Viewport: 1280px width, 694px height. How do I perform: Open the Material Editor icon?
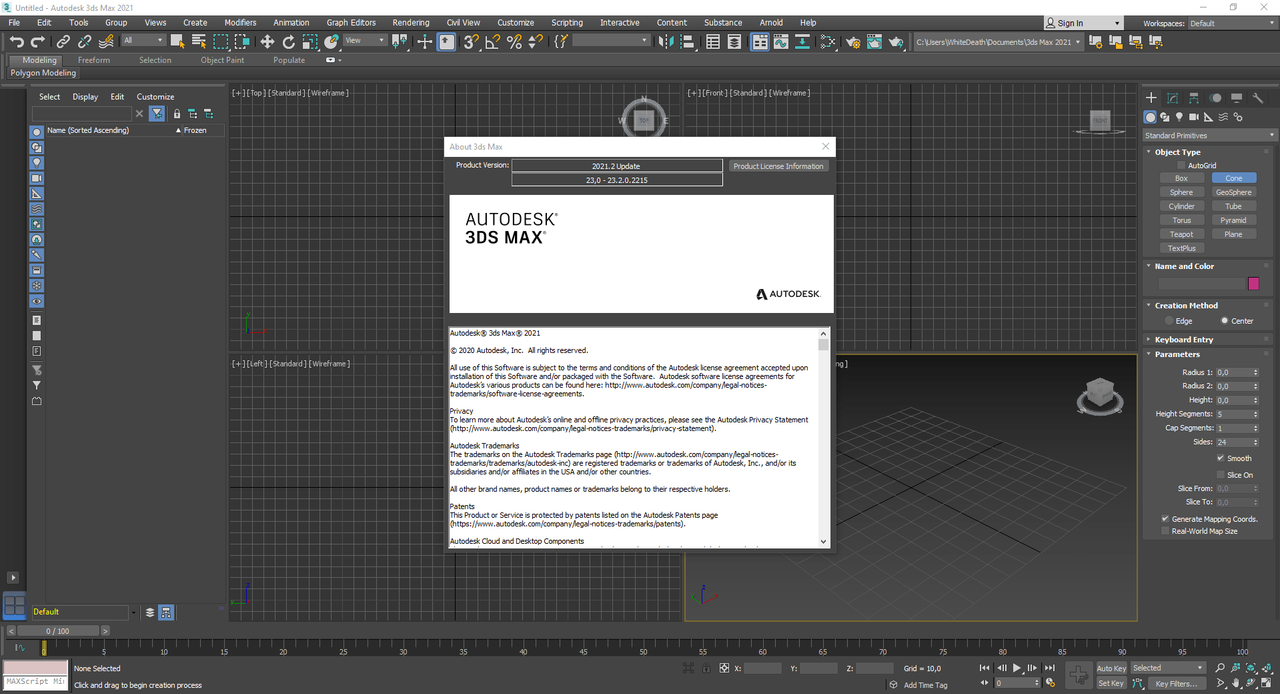click(828, 41)
